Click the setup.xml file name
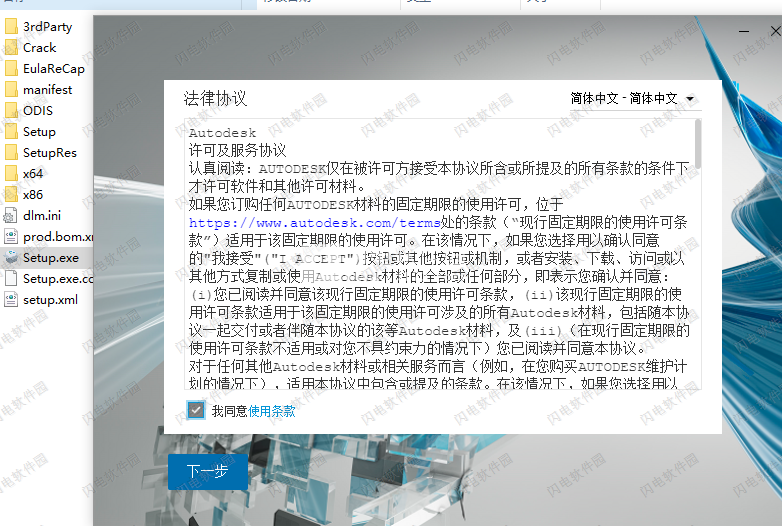Image resolution: width=782 pixels, height=526 pixels. (x=50, y=300)
